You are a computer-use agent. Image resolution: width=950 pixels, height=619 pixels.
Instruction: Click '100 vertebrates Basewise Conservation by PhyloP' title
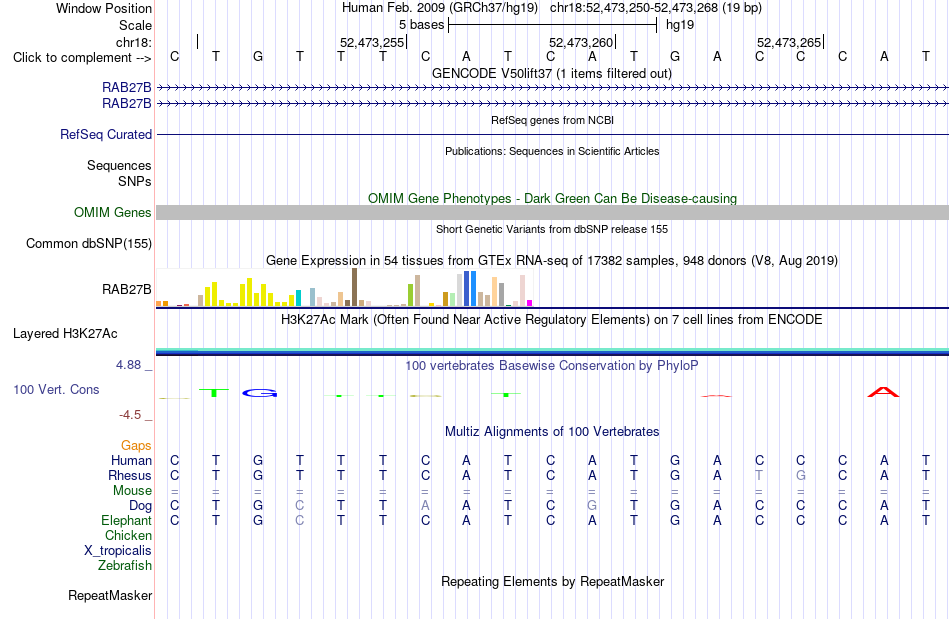pos(552,365)
